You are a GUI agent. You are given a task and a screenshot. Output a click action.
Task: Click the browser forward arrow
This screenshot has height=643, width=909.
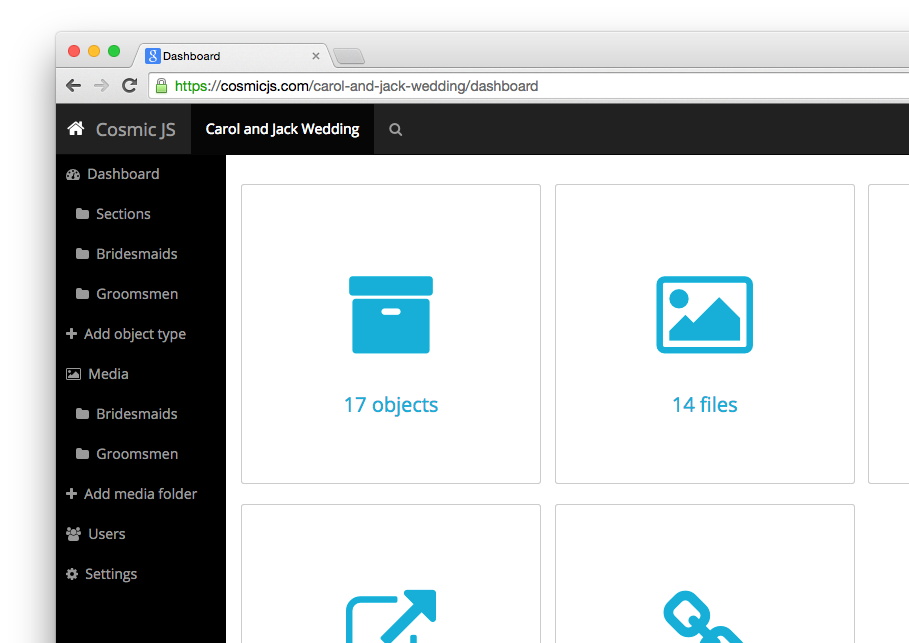101,86
